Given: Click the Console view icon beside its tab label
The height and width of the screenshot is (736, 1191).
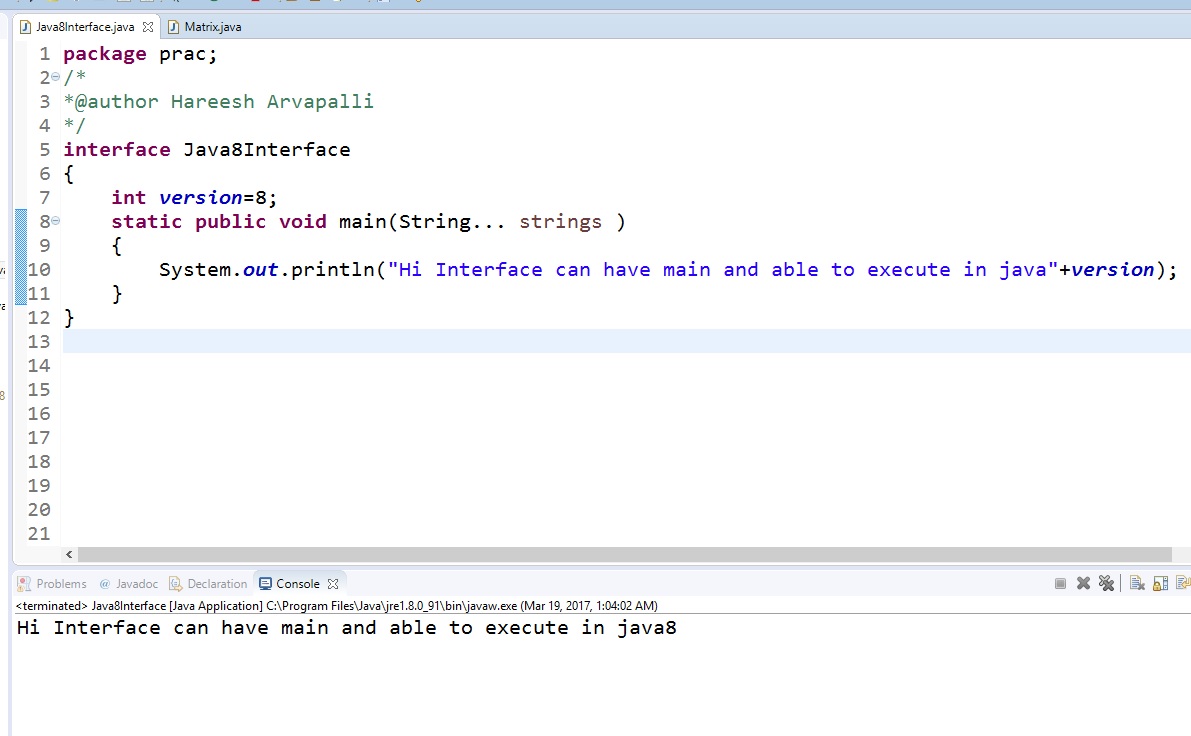Looking at the screenshot, I should [x=266, y=583].
